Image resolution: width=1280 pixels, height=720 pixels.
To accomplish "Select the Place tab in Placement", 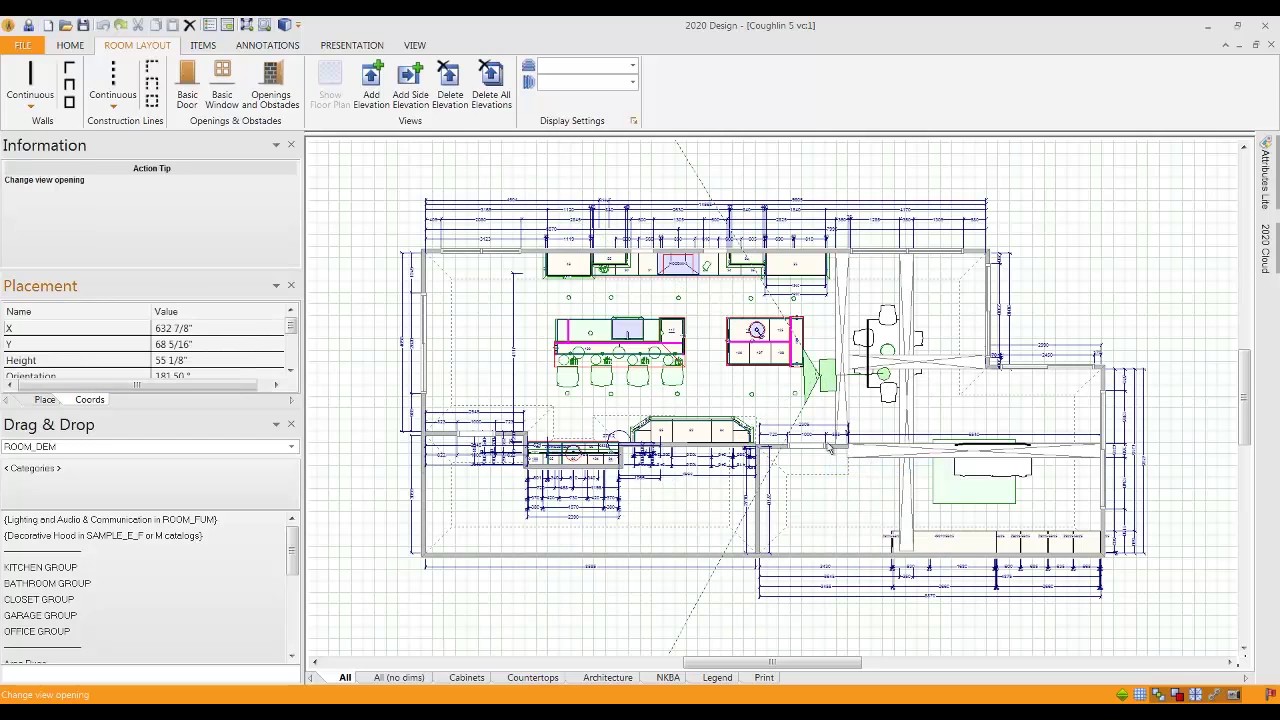I will coord(45,399).
